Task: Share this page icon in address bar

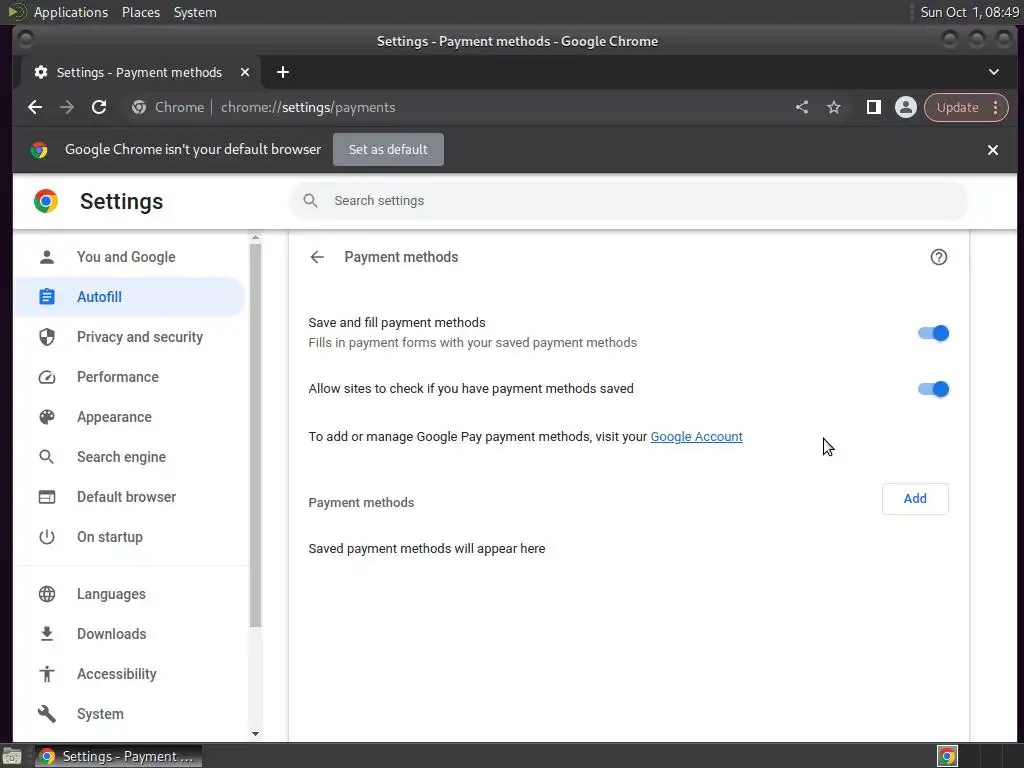Action: tap(802, 107)
